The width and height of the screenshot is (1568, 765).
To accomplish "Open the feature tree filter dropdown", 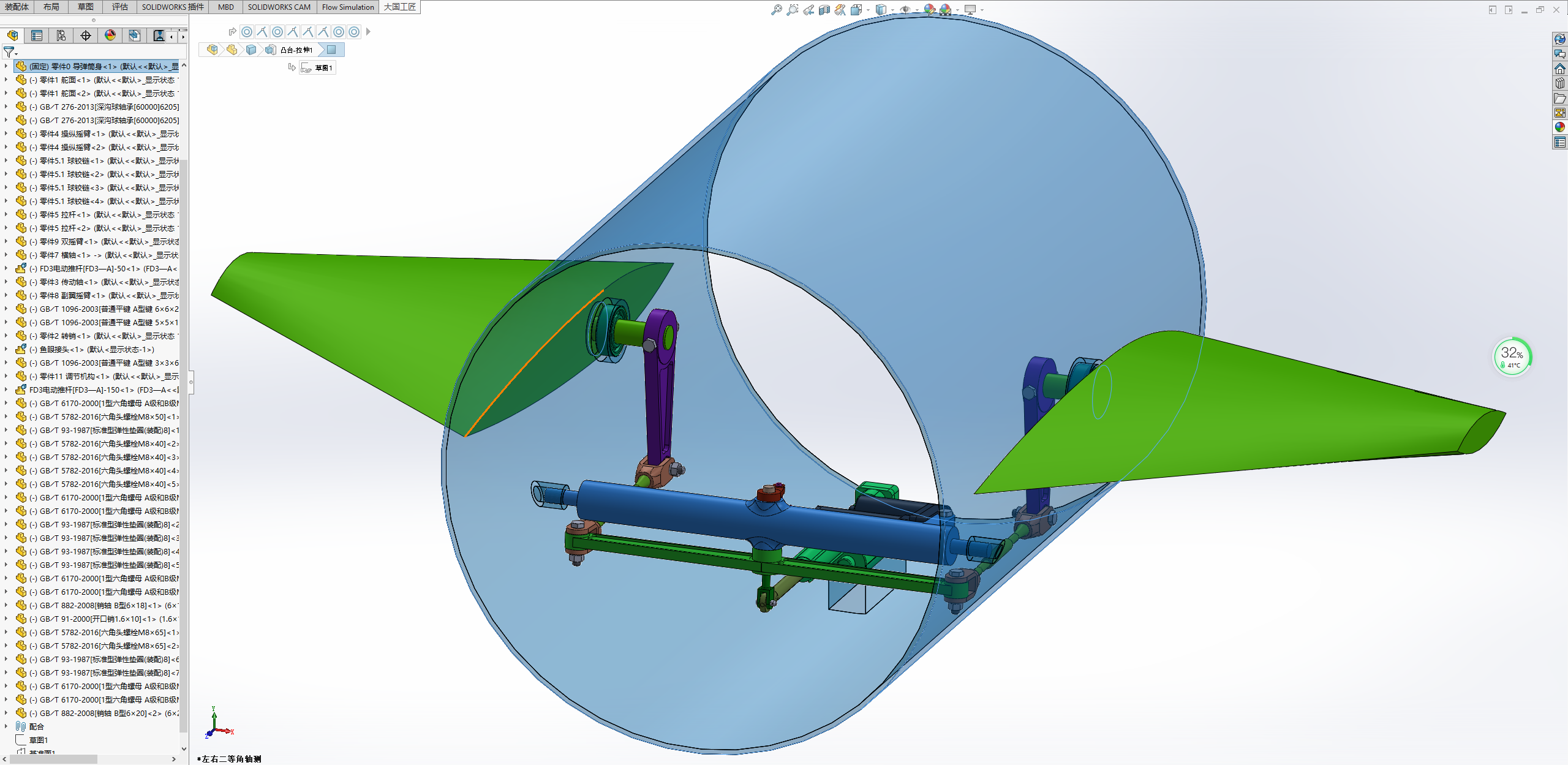I will click(10, 53).
